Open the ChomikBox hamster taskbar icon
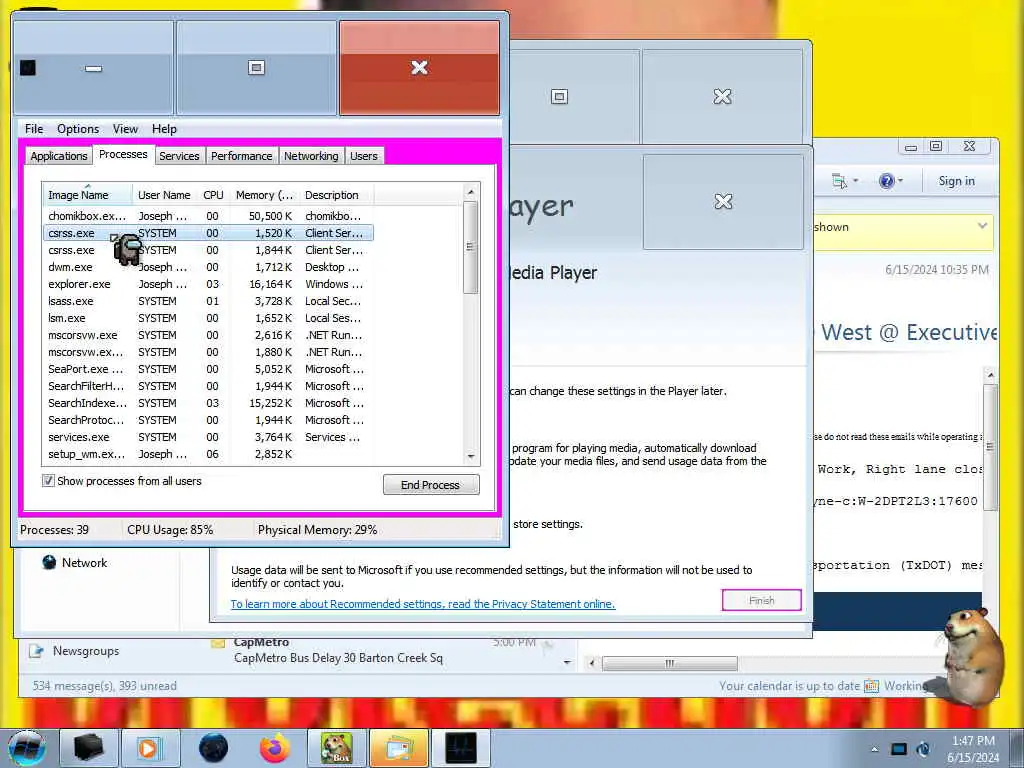Viewport: 1024px width, 768px height. (x=336, y=748)
